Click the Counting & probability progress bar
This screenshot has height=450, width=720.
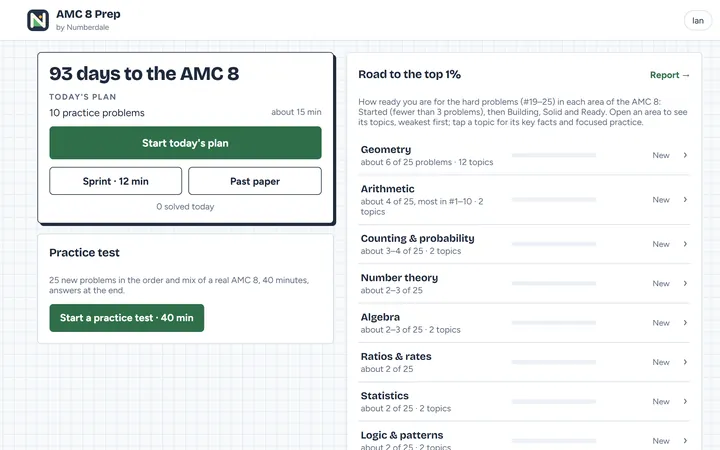pos(554,244)
